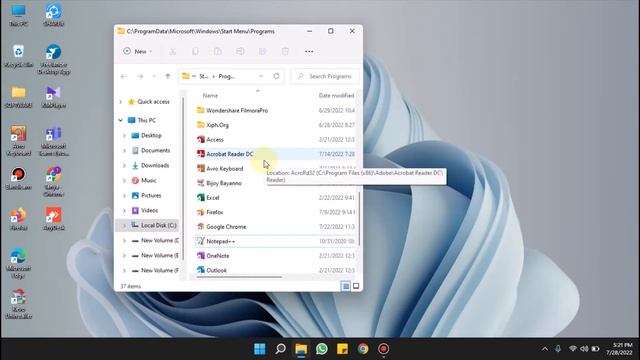This screenshot has width=640, height=360.
Task: Open taskbar Search magnifier
Action: tap(280, 349)
